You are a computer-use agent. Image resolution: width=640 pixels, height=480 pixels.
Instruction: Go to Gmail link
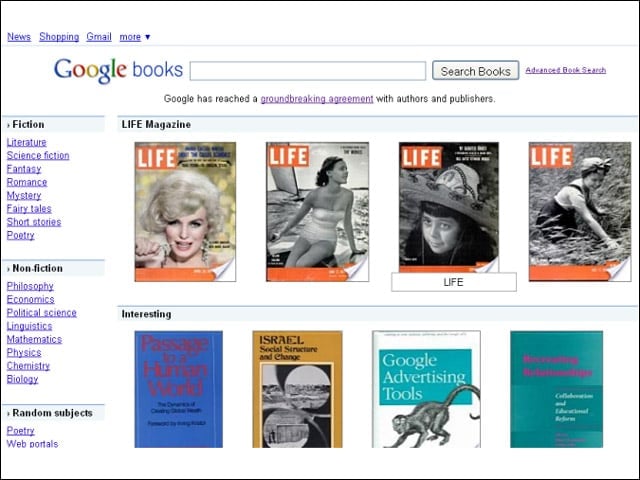pyautogui.click(x=99, y=37)
